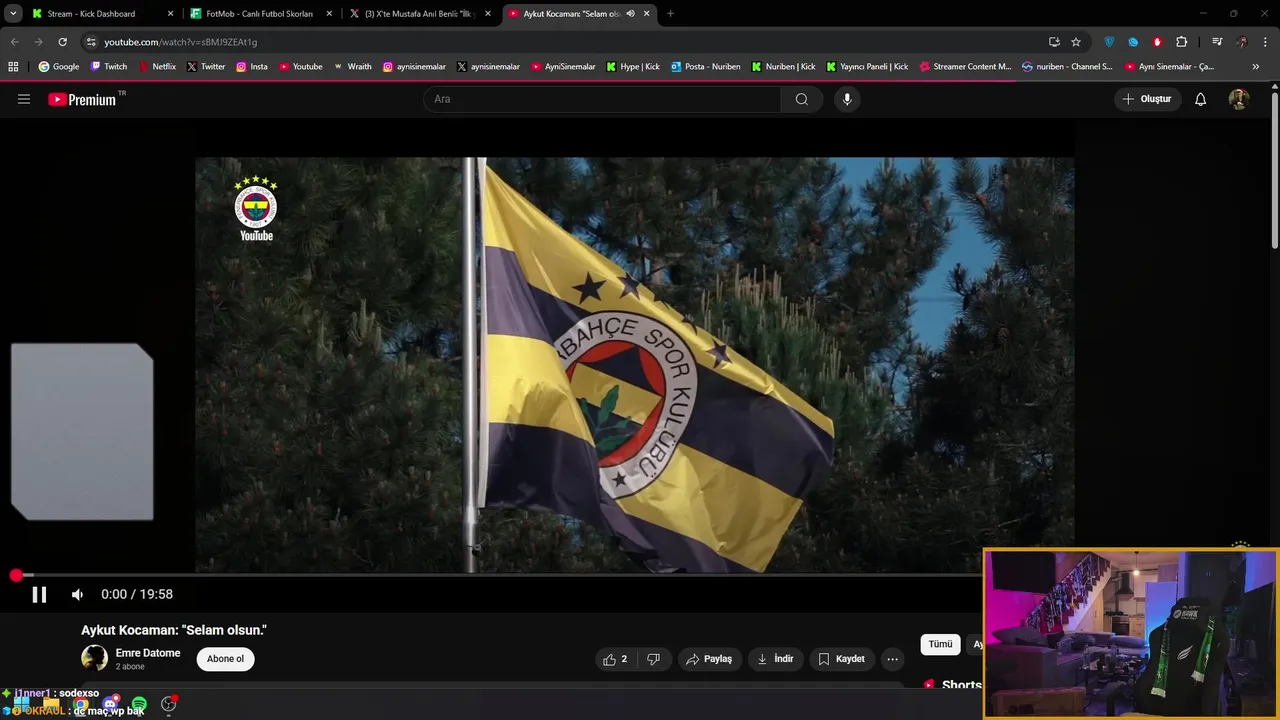Switch to the FotMob - Canlı Futbol Skorları tab
Viewport: 1280px width, 720px height.
(259, 14)
